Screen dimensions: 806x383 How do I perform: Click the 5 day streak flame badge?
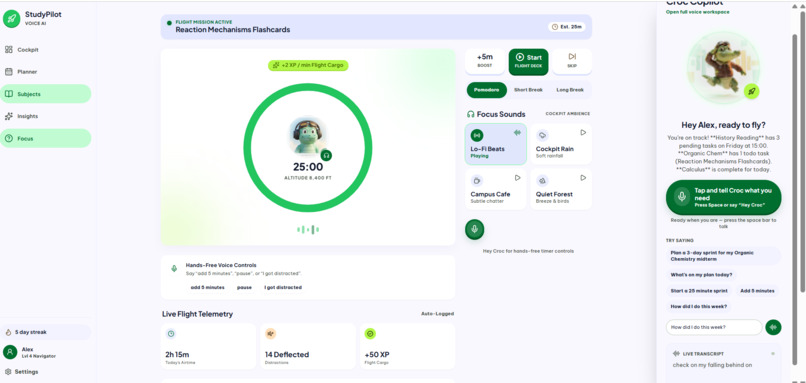coord(46,332)
